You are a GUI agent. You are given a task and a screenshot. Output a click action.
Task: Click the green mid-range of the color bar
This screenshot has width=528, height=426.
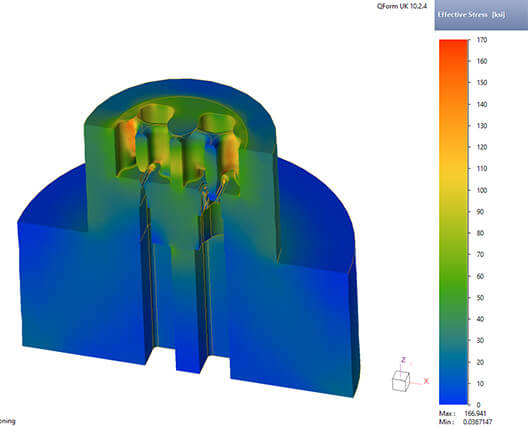pyautogui.click(x=454, y=276)
